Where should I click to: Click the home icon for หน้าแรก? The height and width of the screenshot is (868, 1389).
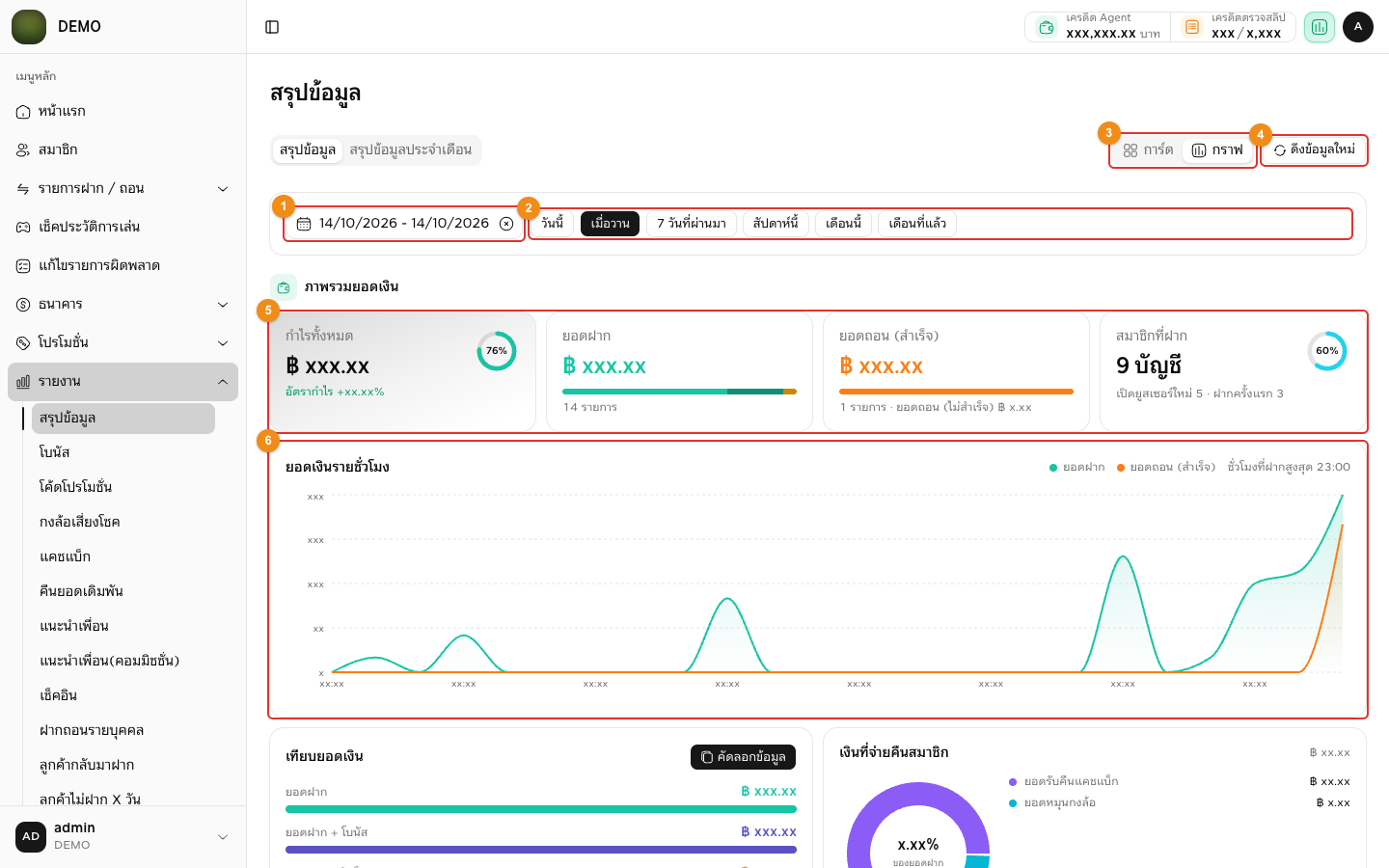(x=23, y=112)
